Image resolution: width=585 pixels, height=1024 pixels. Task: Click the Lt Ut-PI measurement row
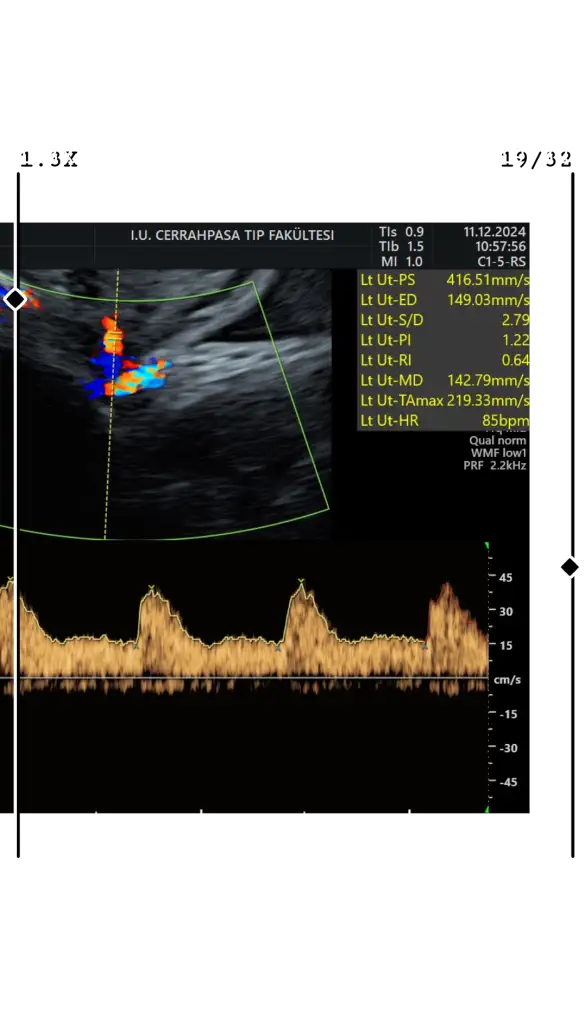[x=444, y=340]
